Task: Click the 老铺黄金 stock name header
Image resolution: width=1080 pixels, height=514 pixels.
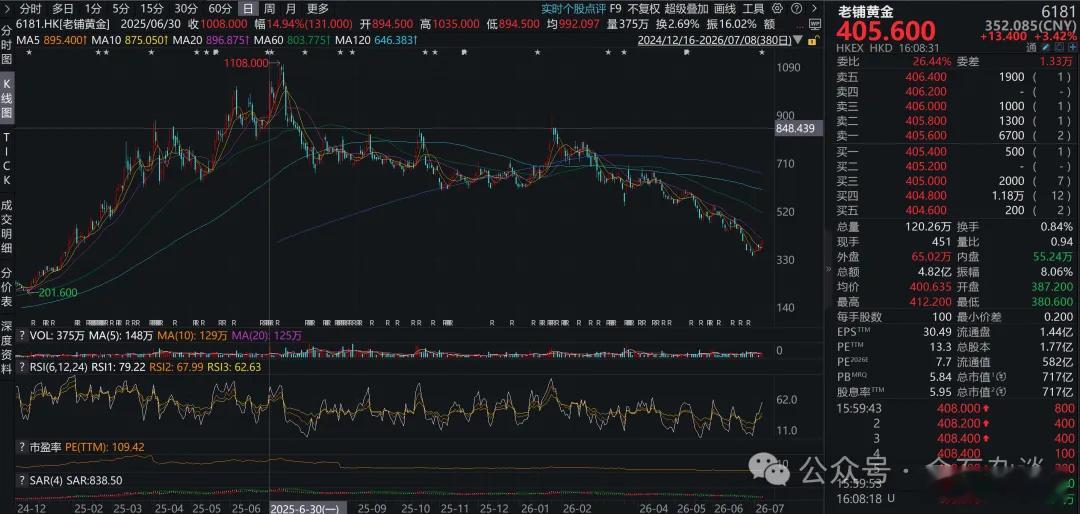Action: point(866,11)
